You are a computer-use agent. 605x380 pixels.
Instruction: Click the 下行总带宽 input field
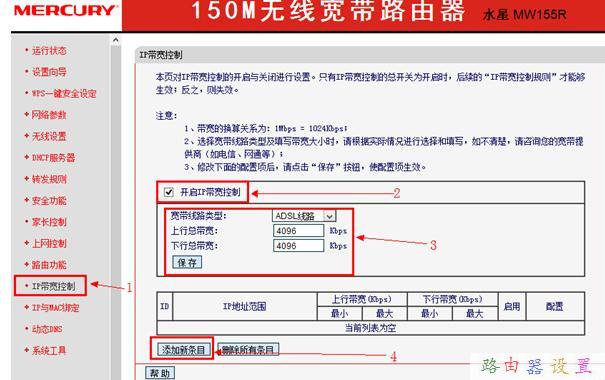pos(299,246)
